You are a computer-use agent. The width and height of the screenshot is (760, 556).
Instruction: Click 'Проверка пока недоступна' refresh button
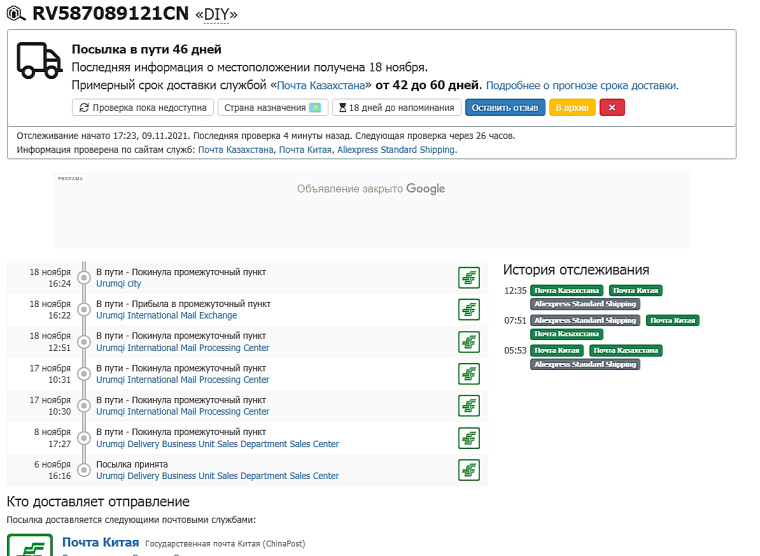(x=143, y=108)
